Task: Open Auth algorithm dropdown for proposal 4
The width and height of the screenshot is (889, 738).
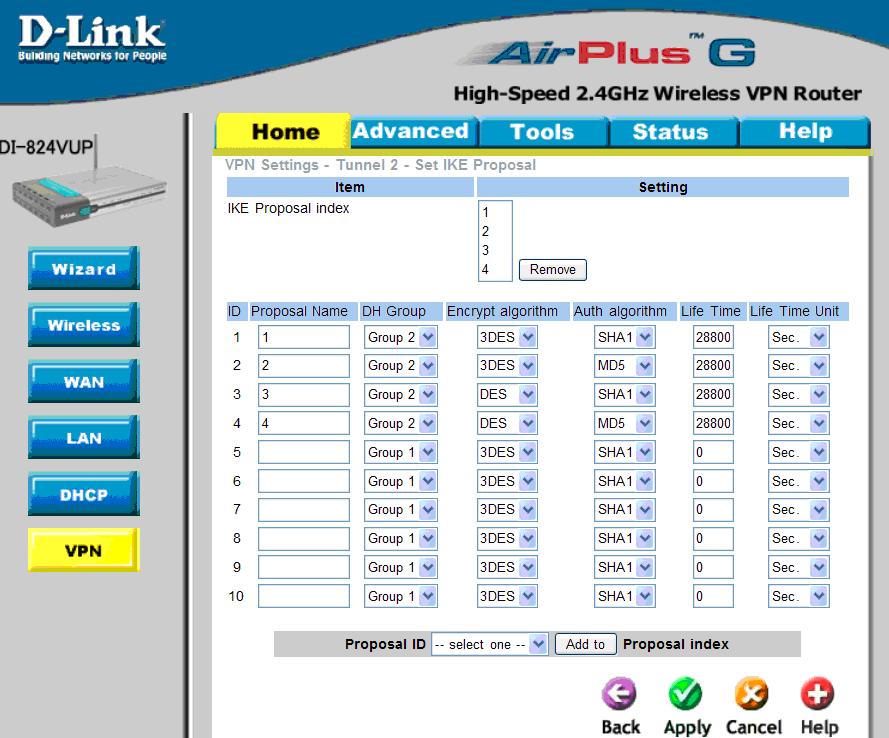Action: click(x=624, y=423)
